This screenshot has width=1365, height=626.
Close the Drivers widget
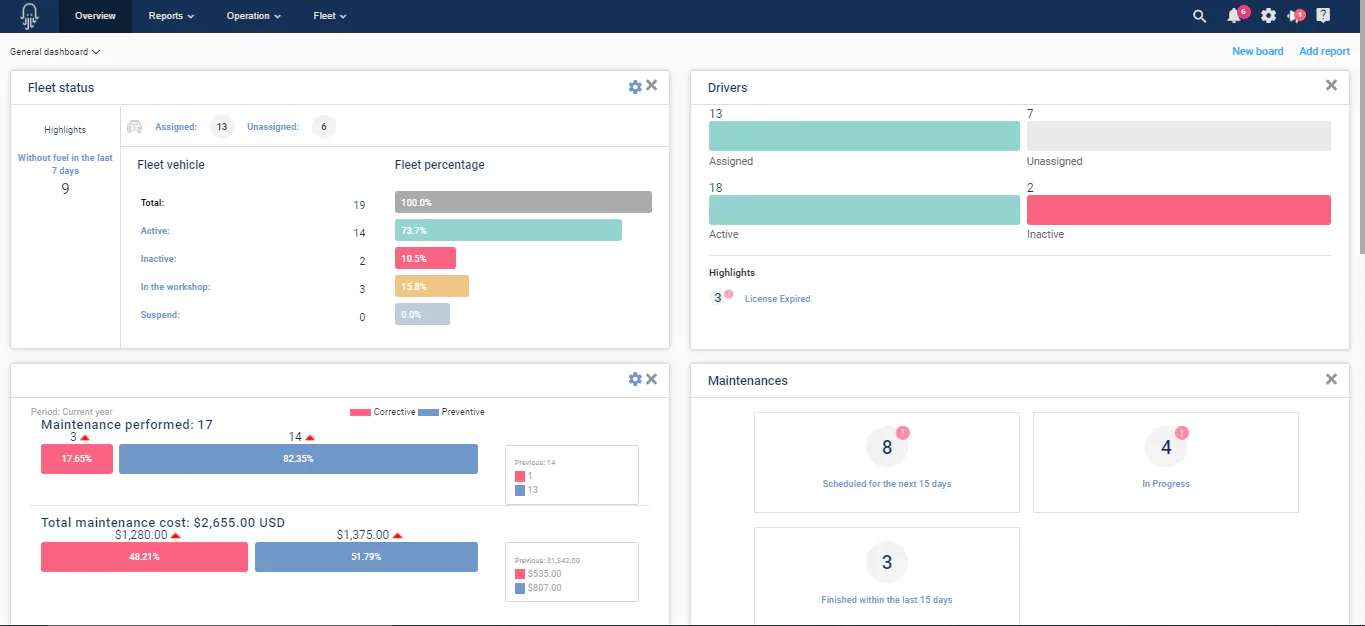click(1331, 86)
